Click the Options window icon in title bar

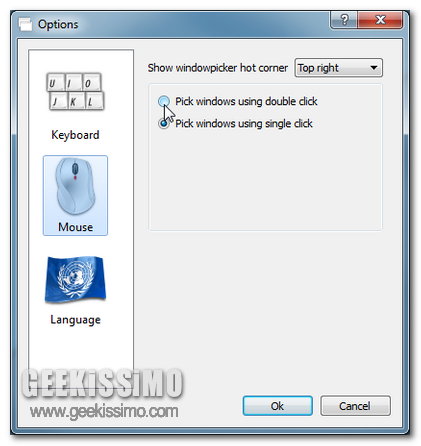(x=25, y=24)
